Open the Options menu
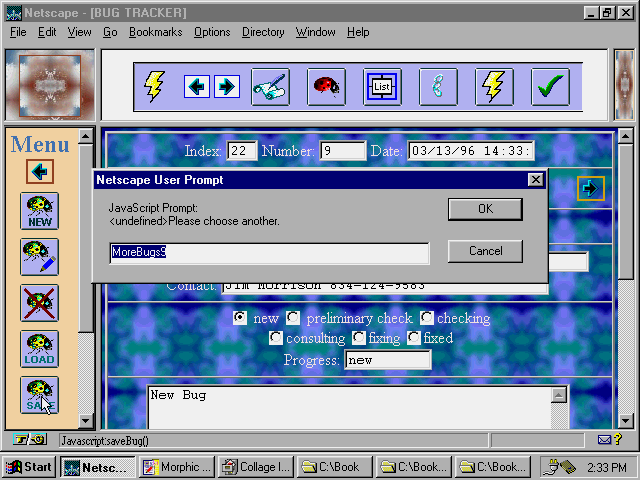 tap(212, 32)
